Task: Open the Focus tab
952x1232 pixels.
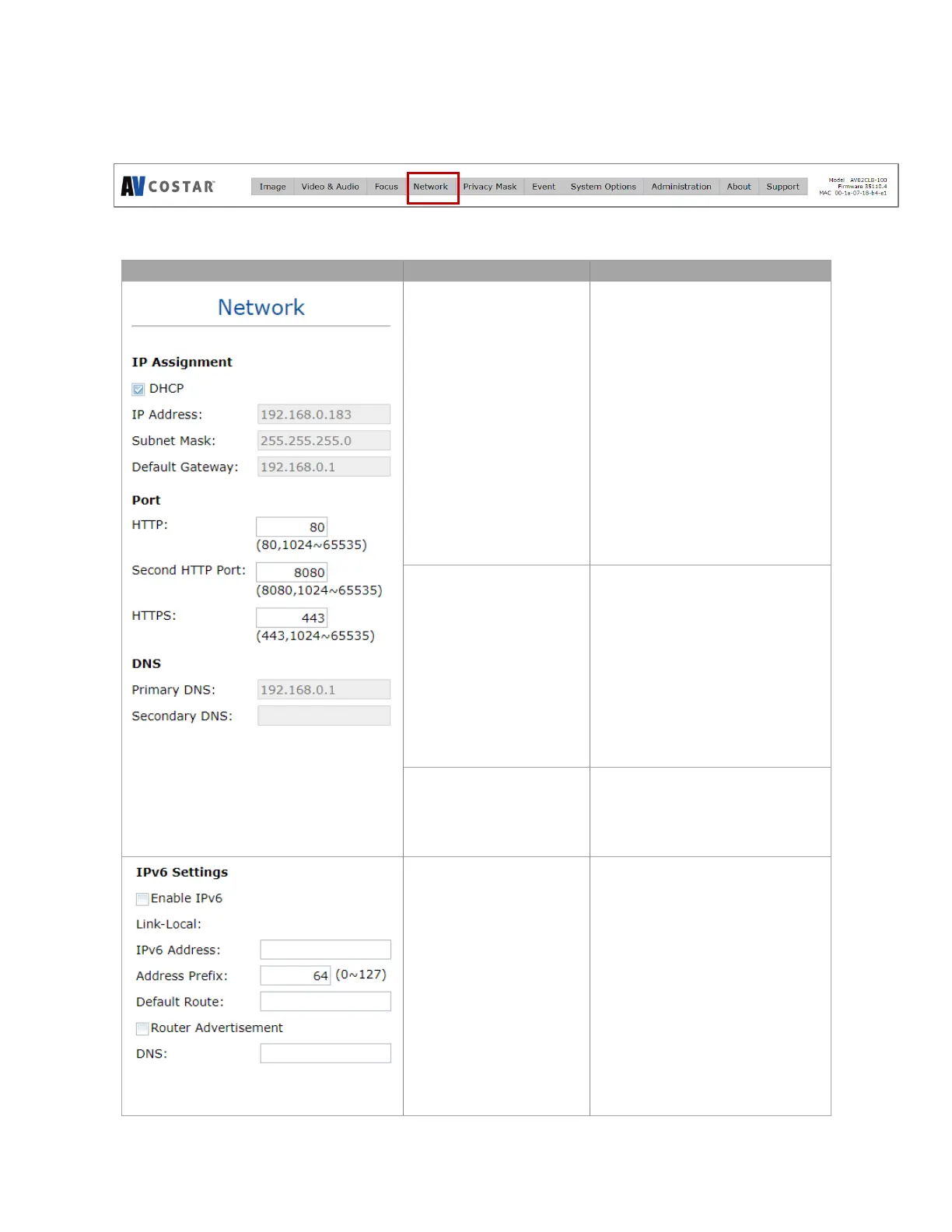Action: pos(386,187)
